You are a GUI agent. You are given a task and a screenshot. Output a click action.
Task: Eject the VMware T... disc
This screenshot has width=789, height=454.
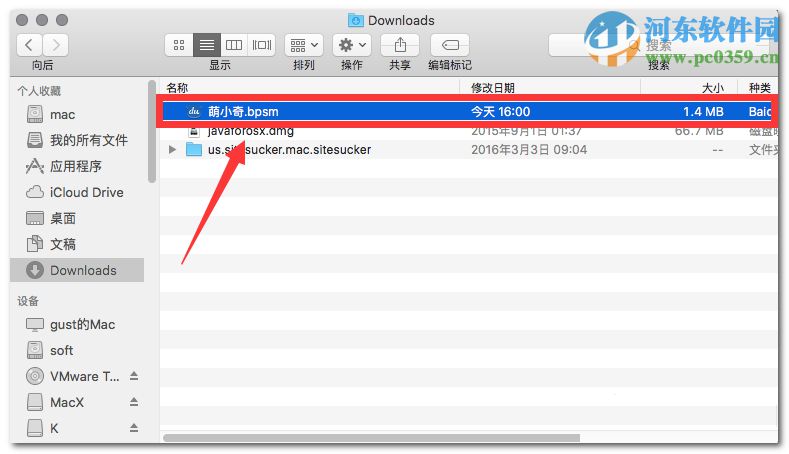pyautogui.click(x=134, y=376)
